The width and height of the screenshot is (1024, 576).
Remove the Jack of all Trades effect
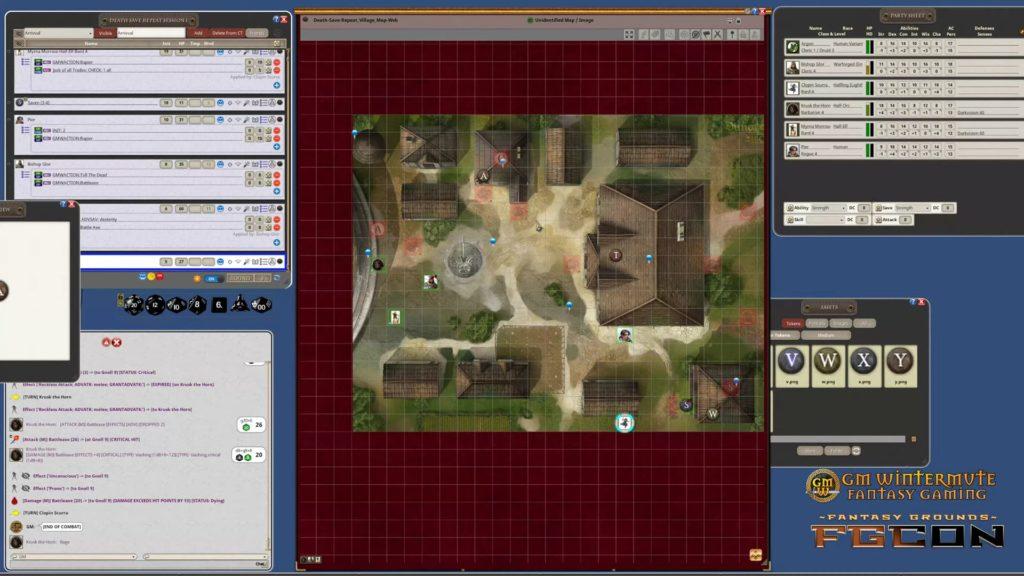[x=277, y=70]
